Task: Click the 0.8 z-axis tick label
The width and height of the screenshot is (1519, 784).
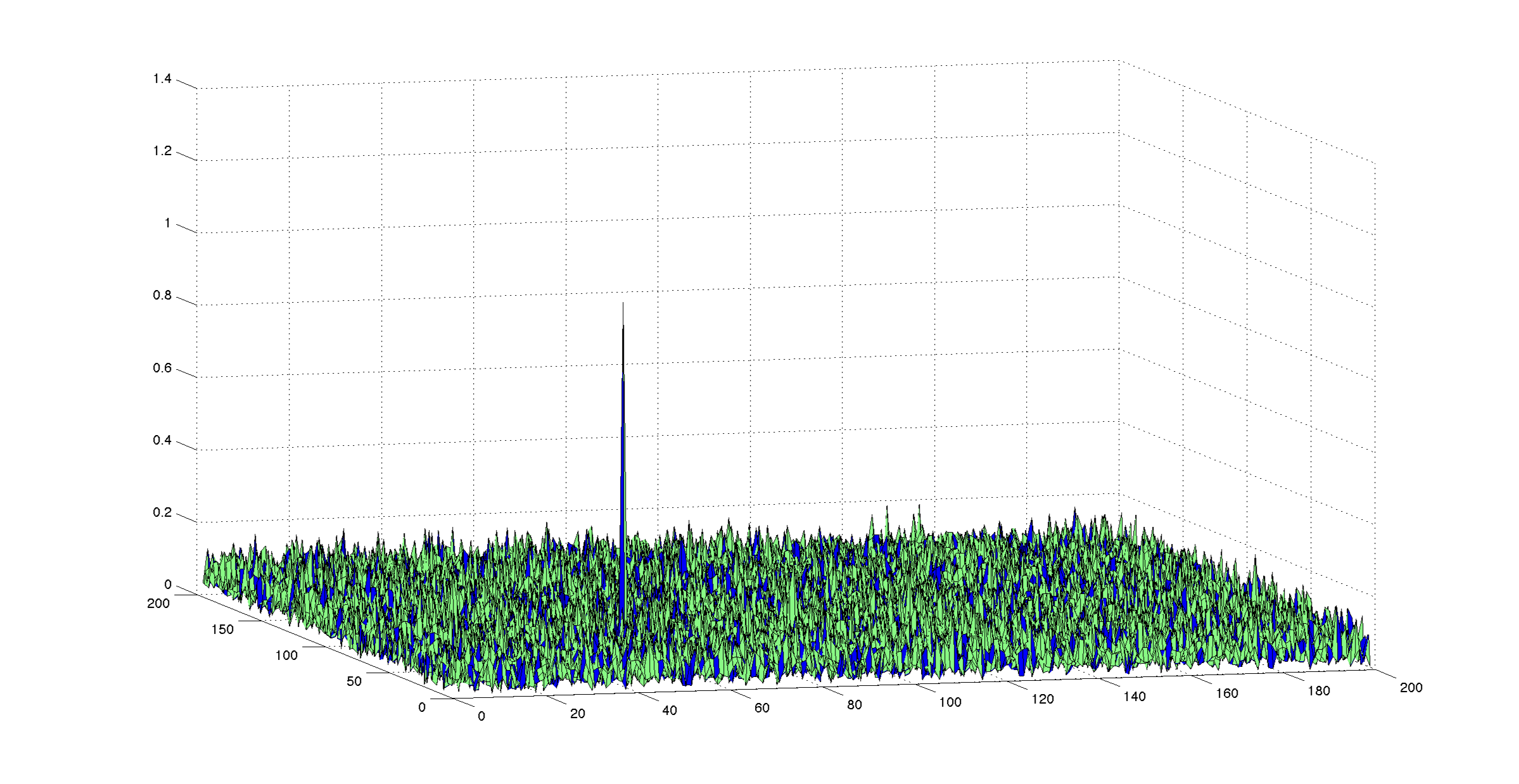Action: click(162, 295)
